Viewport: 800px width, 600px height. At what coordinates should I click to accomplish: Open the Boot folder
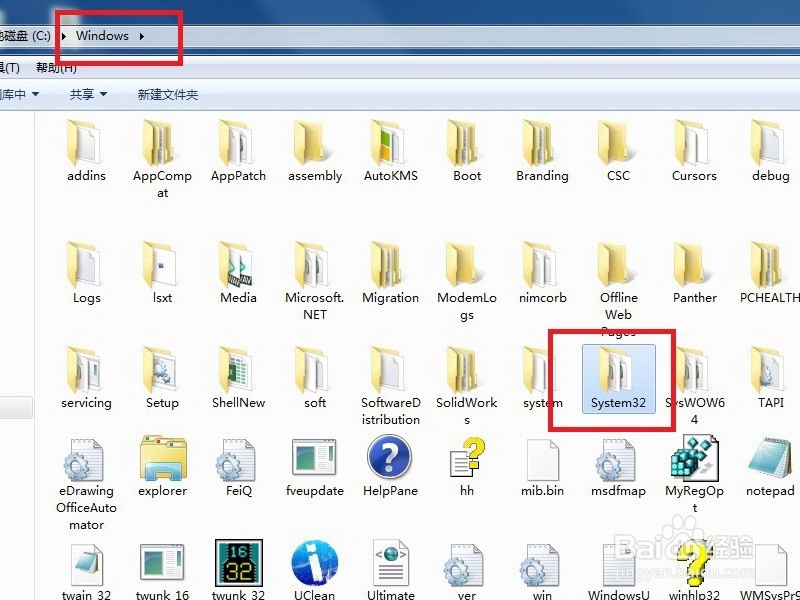(467, 151)
